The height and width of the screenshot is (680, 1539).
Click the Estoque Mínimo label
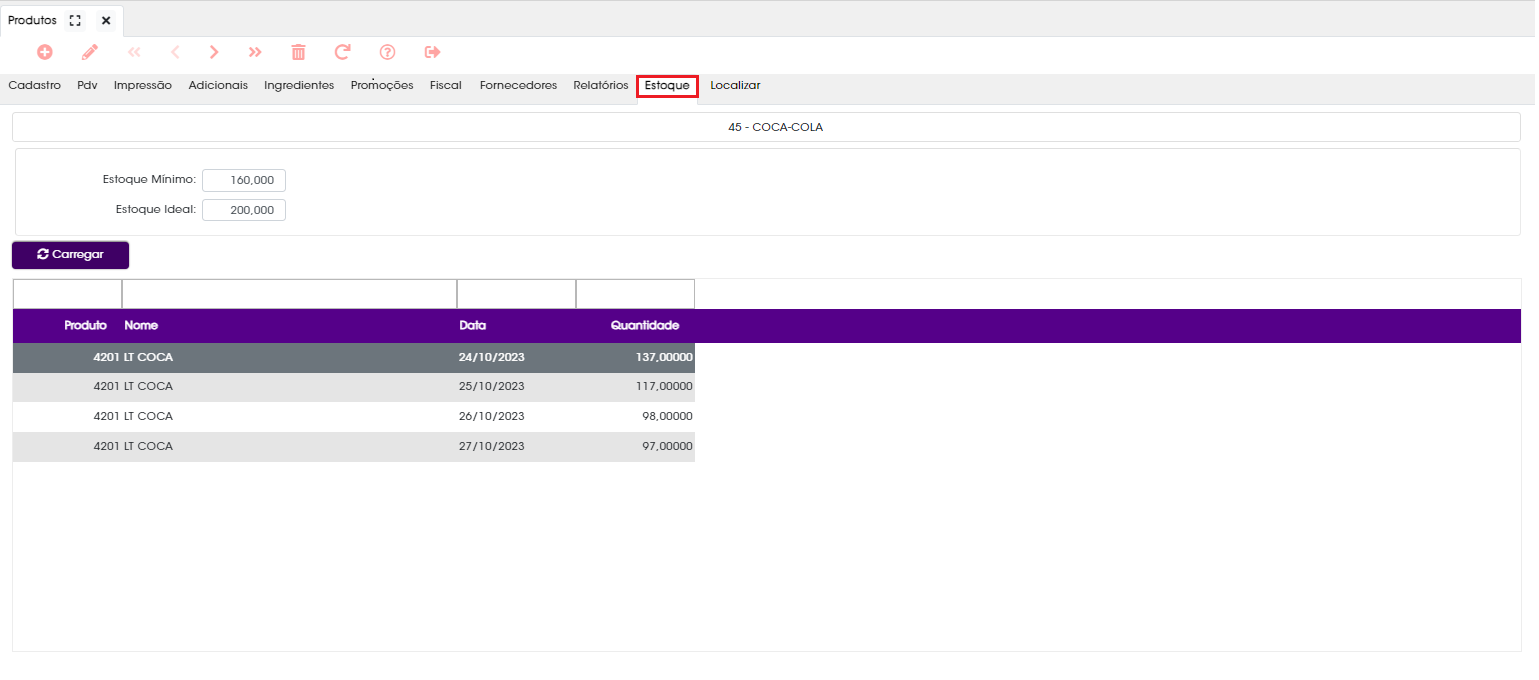(x=150, y=180)
